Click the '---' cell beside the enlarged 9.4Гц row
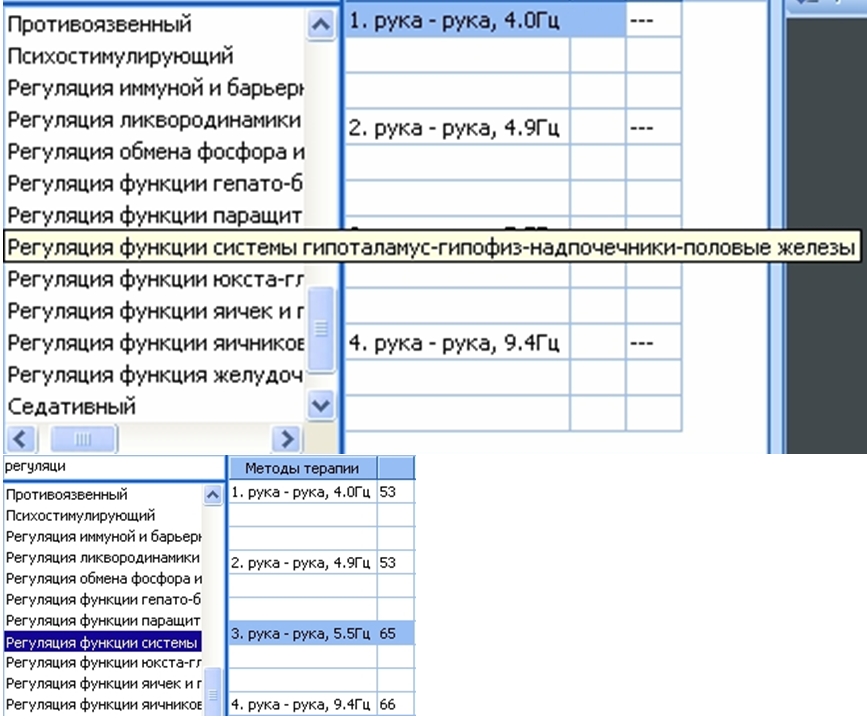 coord(653,343)
